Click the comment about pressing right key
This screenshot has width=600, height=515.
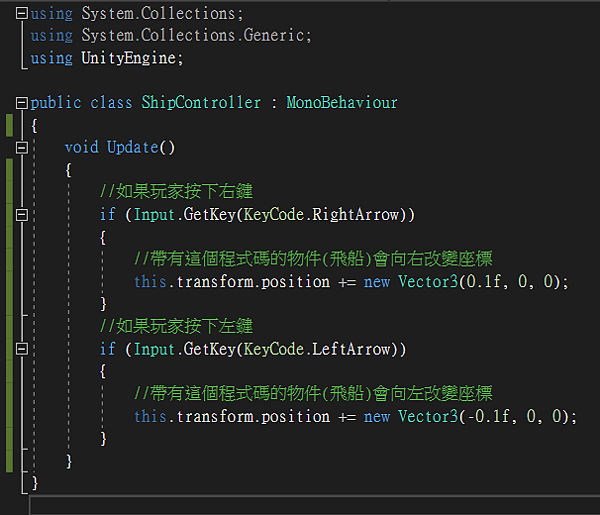[x=176, y=191]
